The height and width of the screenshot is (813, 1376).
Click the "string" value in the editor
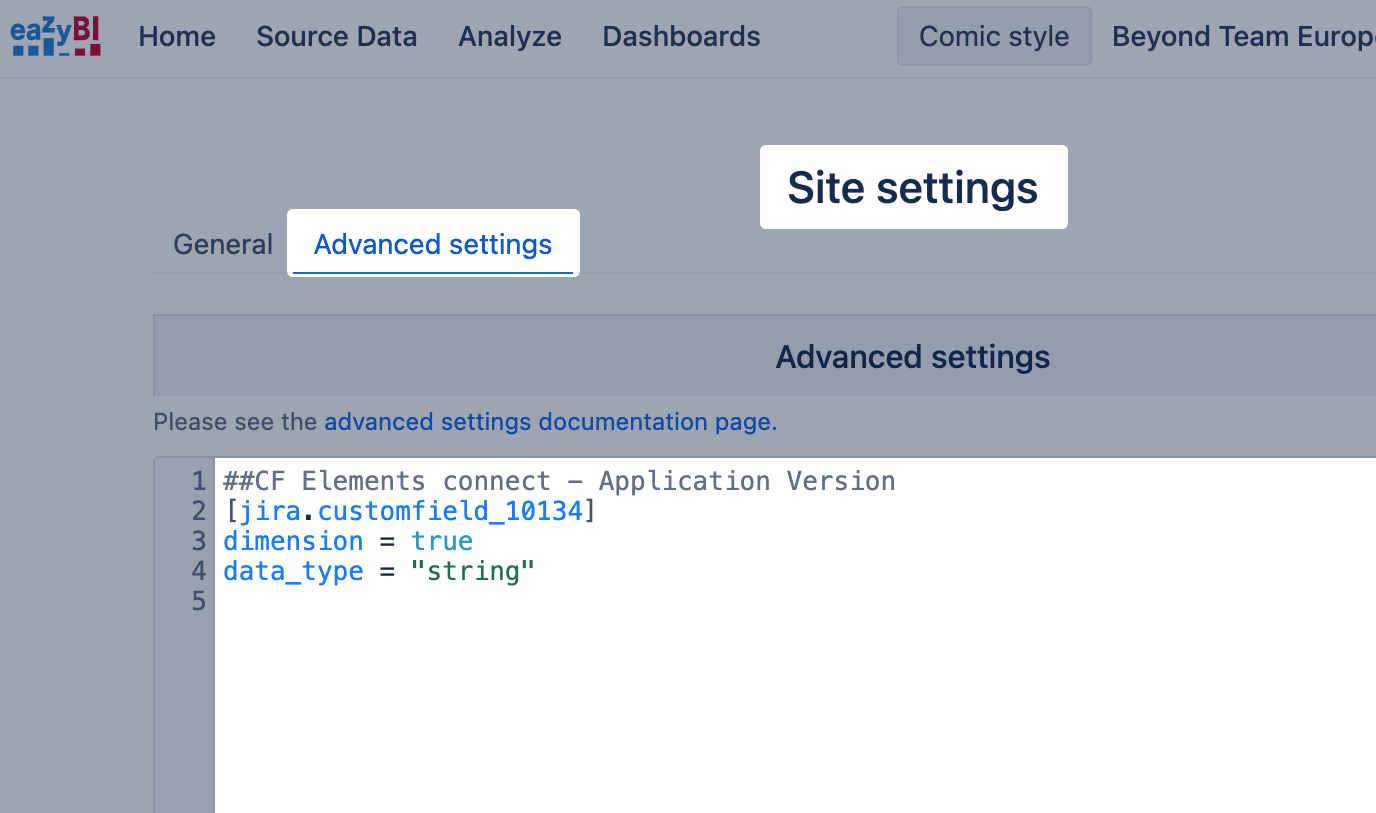473,571
